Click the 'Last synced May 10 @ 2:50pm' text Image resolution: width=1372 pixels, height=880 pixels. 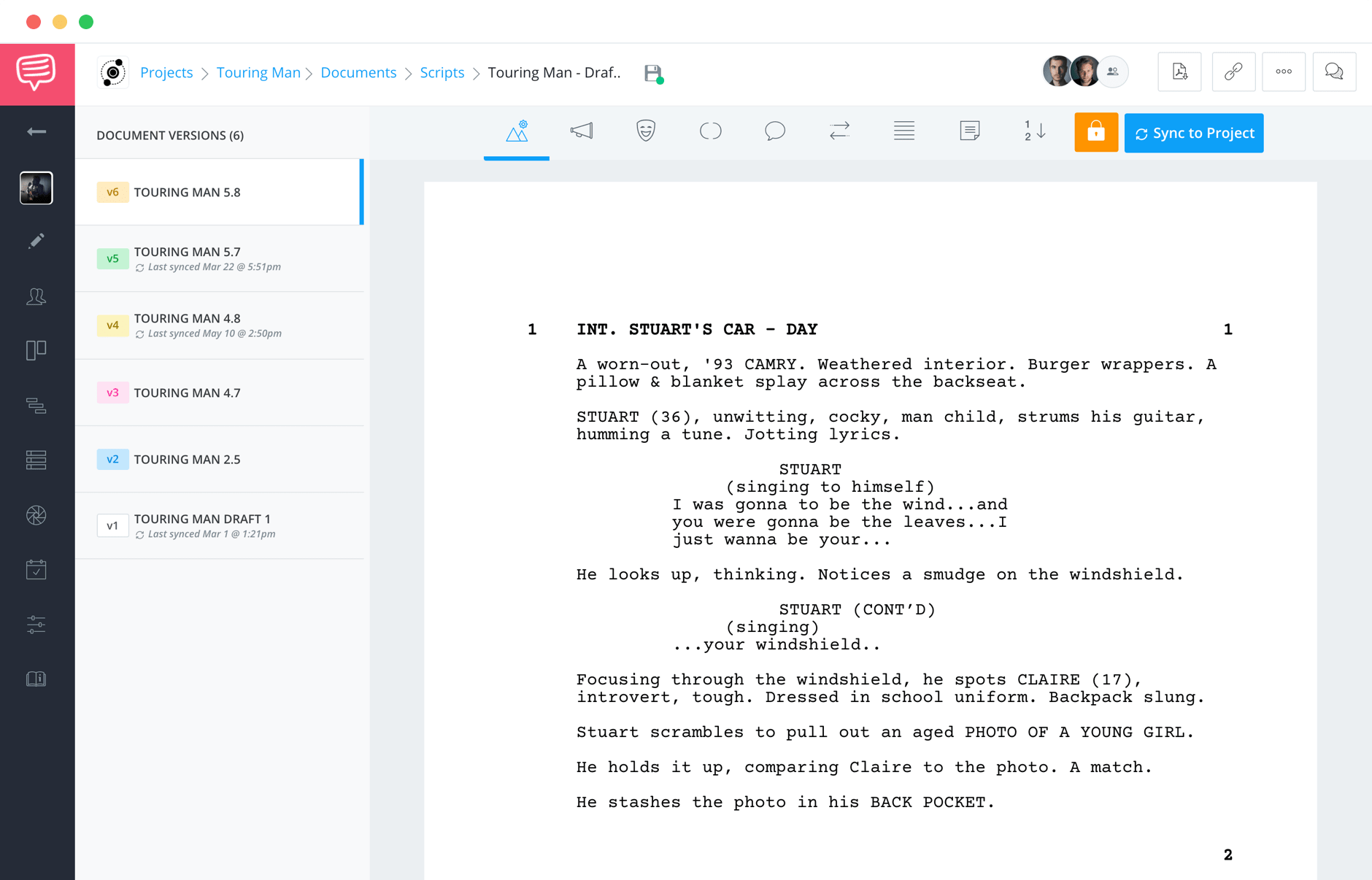(215, 333)
